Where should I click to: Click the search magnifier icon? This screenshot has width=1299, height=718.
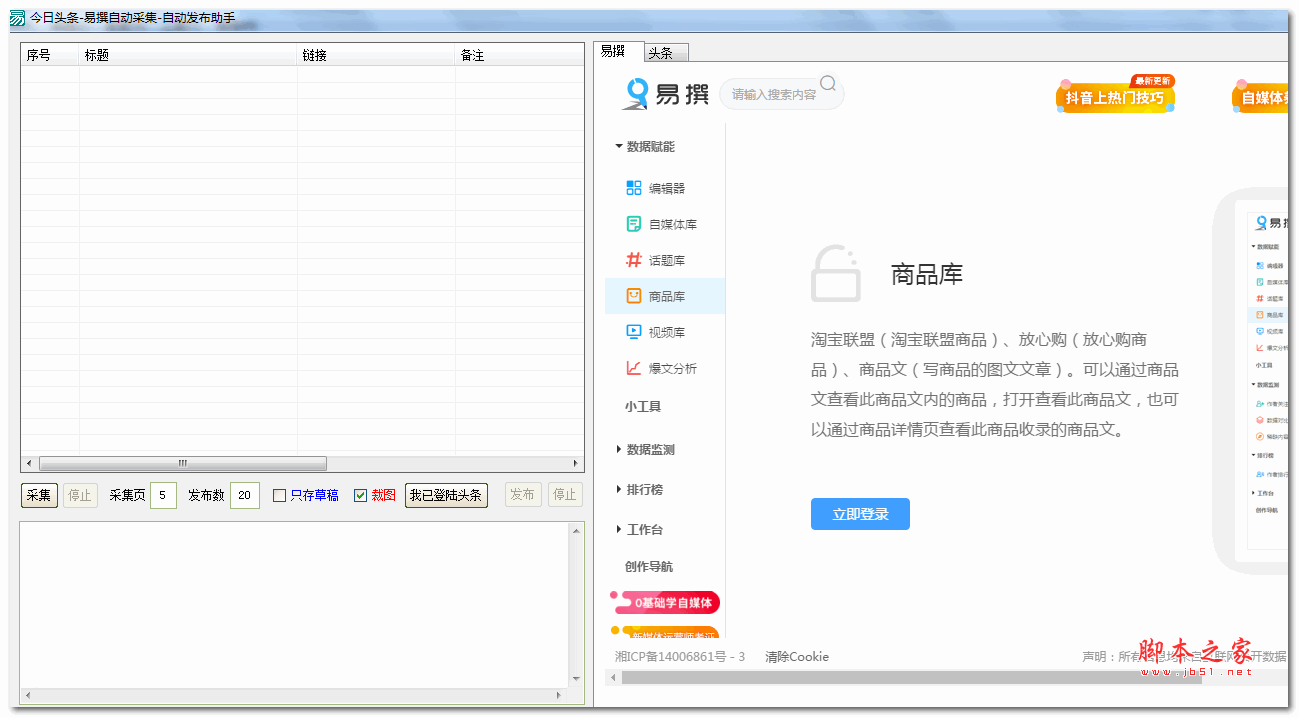(828, 83)
